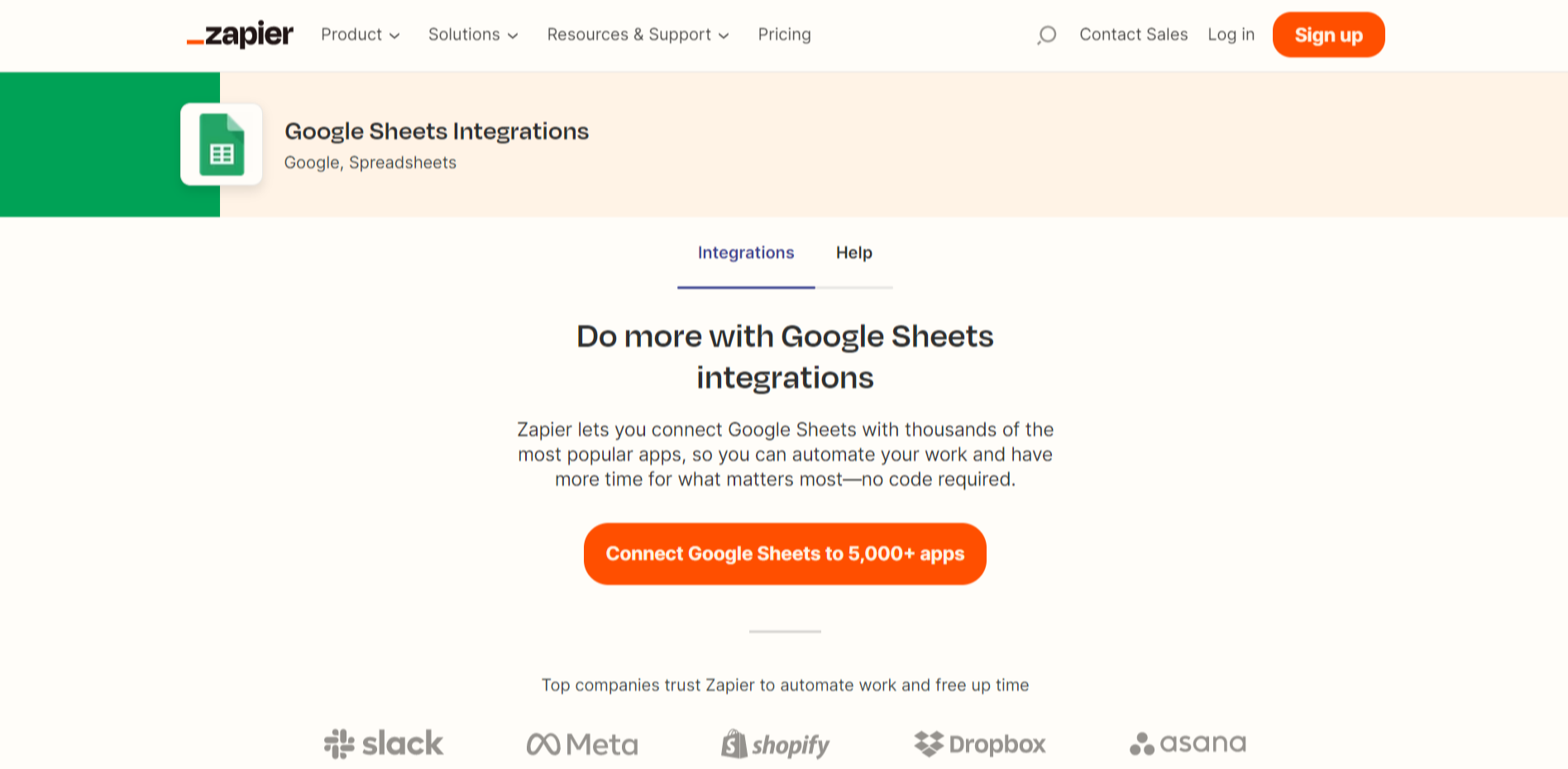Click the Meta logo
The width and height of the screenshot is (1568, 769).
(581, 743)
